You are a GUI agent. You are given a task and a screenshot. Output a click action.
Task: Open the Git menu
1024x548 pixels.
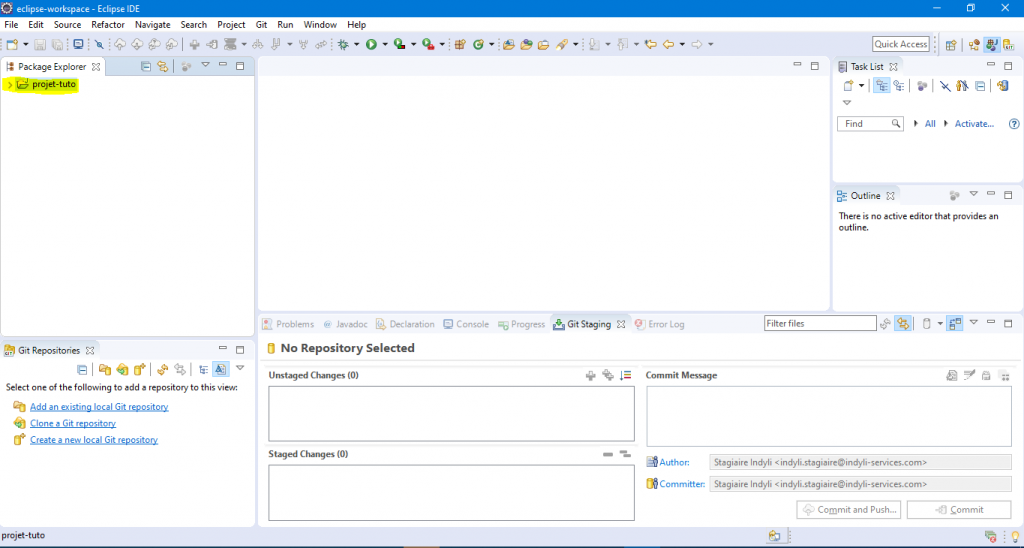(261, 25)
